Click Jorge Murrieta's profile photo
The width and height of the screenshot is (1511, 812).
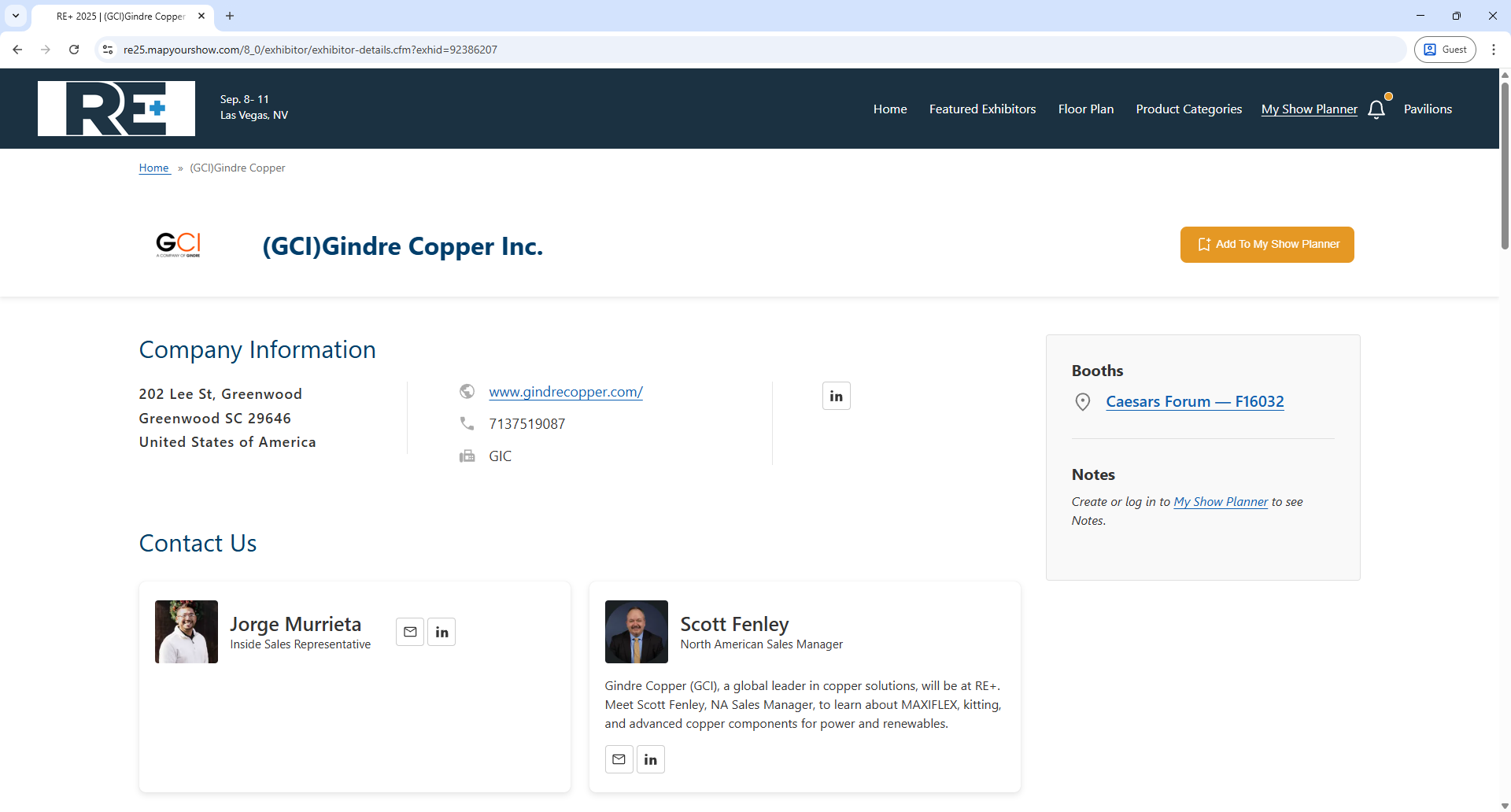point(186,631)
